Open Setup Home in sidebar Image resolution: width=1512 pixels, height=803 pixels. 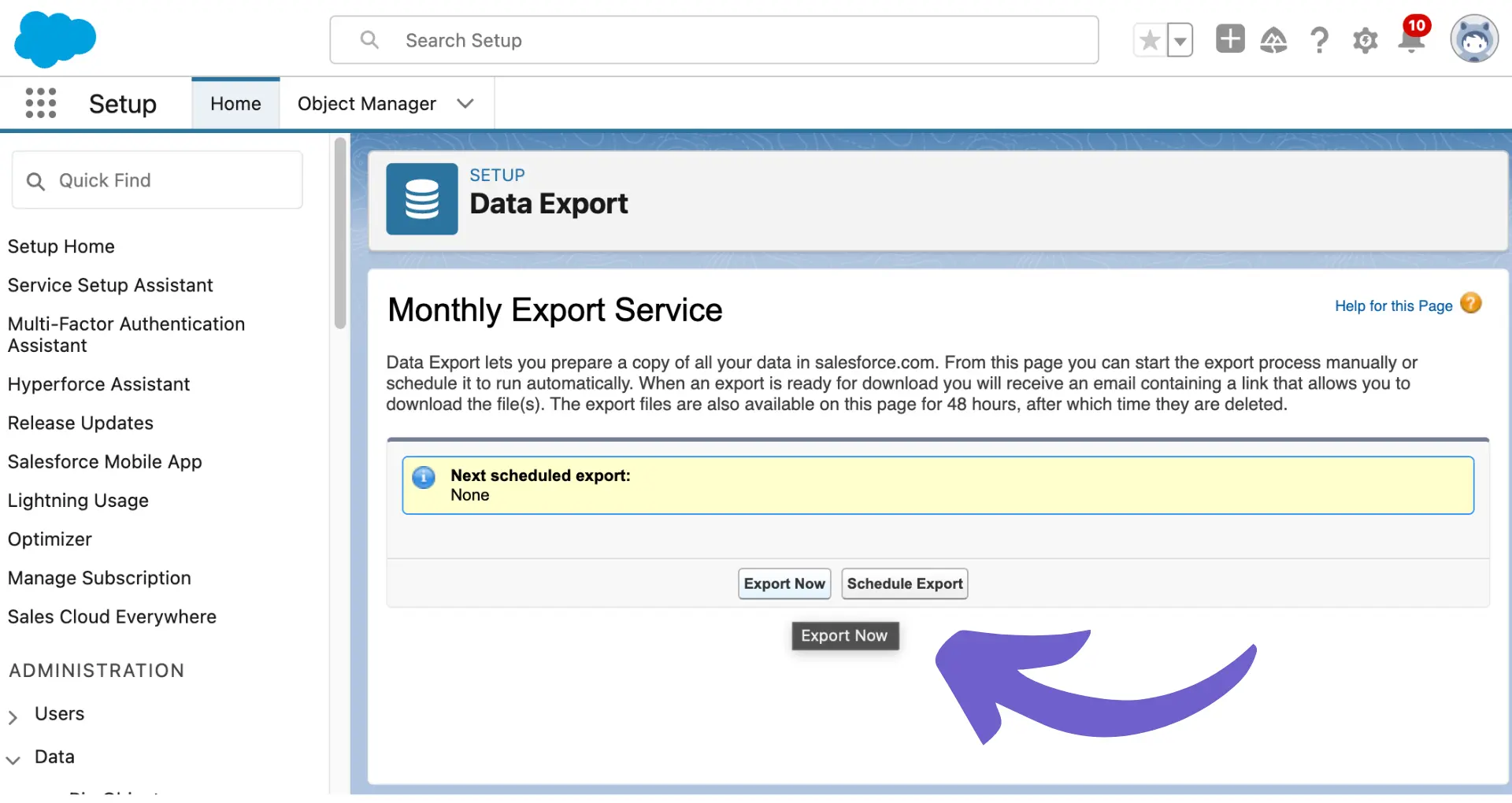tap(61, 246)
